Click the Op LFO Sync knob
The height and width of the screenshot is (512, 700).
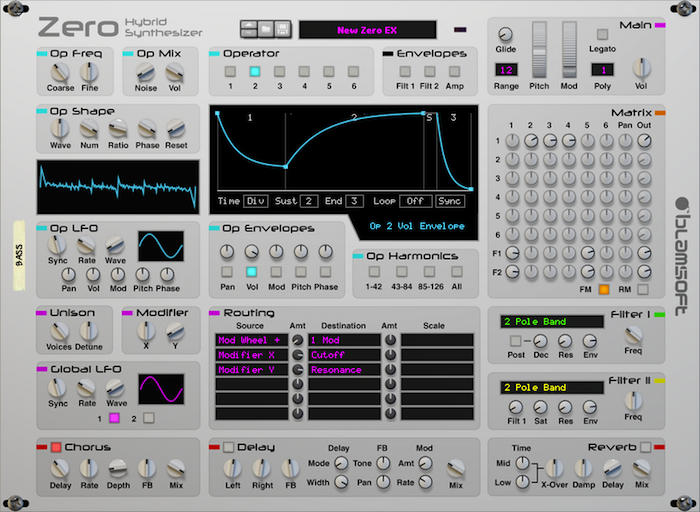[x=57, y=245]
